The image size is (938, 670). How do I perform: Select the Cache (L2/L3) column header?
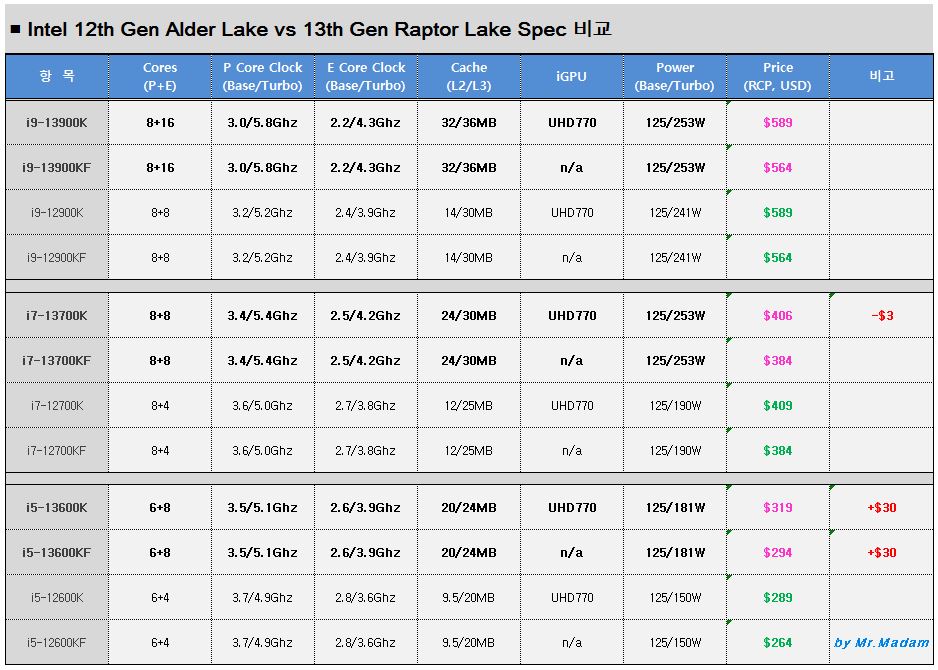(469, 77)
